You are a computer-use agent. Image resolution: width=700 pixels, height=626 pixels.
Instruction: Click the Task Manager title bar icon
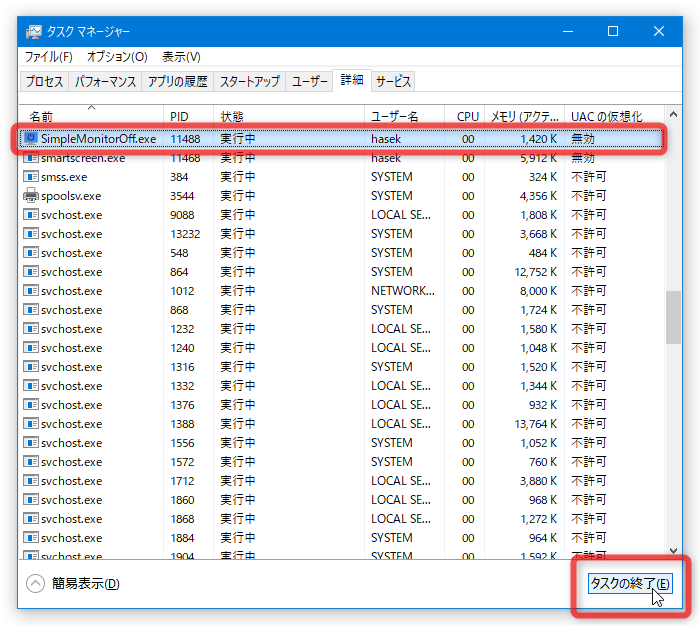click(33, 32)
